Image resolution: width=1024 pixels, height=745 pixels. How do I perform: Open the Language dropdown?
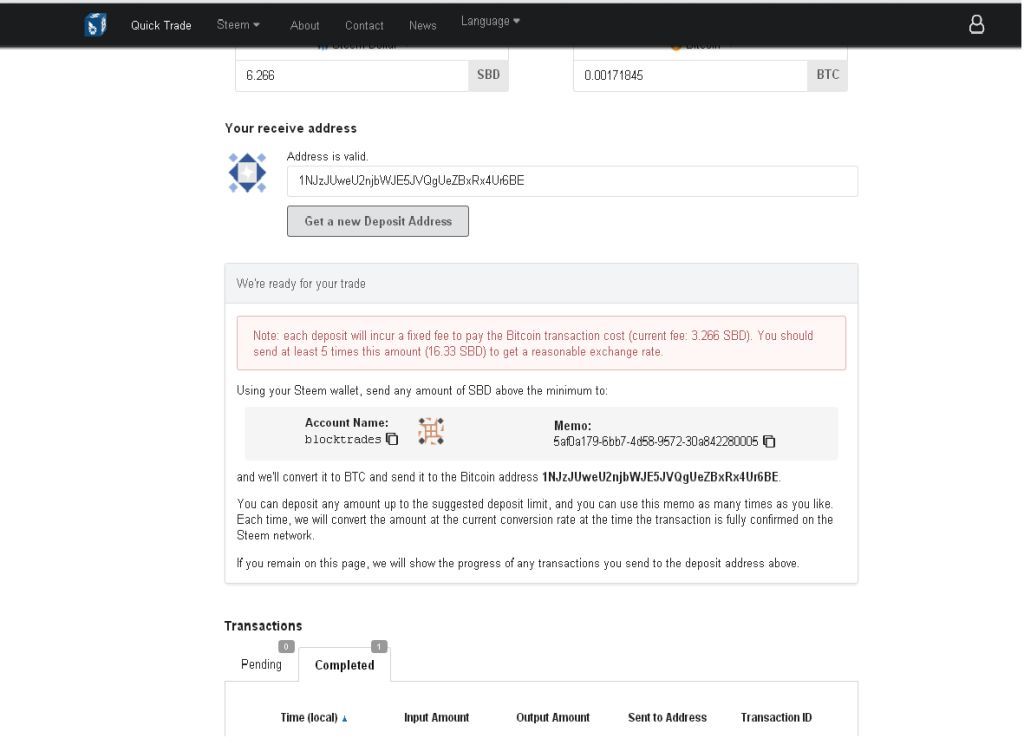490,22
